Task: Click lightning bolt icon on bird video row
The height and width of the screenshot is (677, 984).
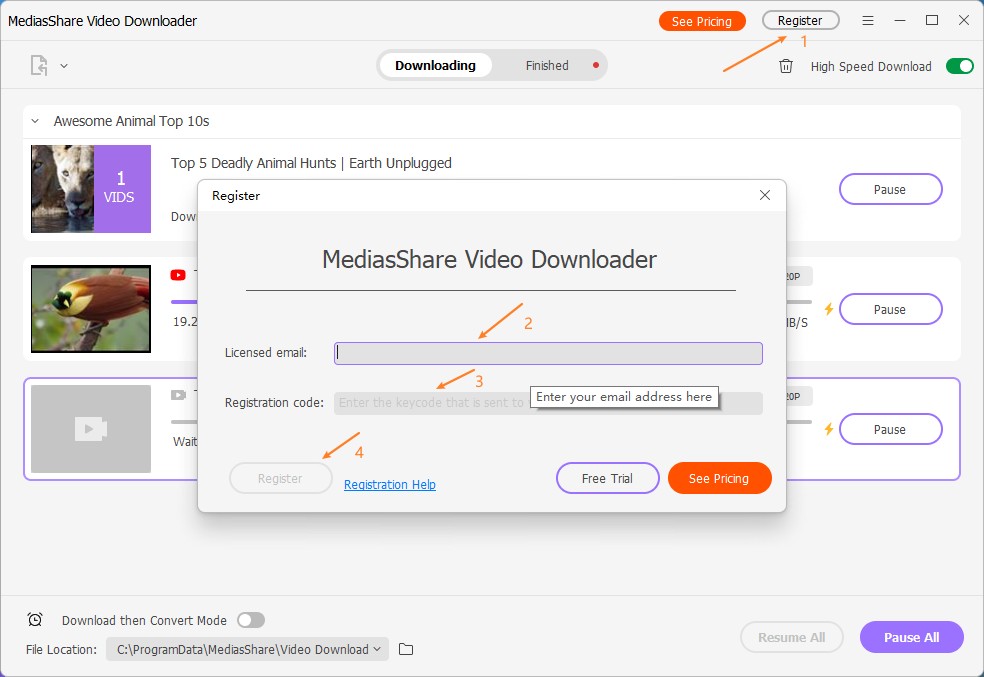Action: (828, 309)
